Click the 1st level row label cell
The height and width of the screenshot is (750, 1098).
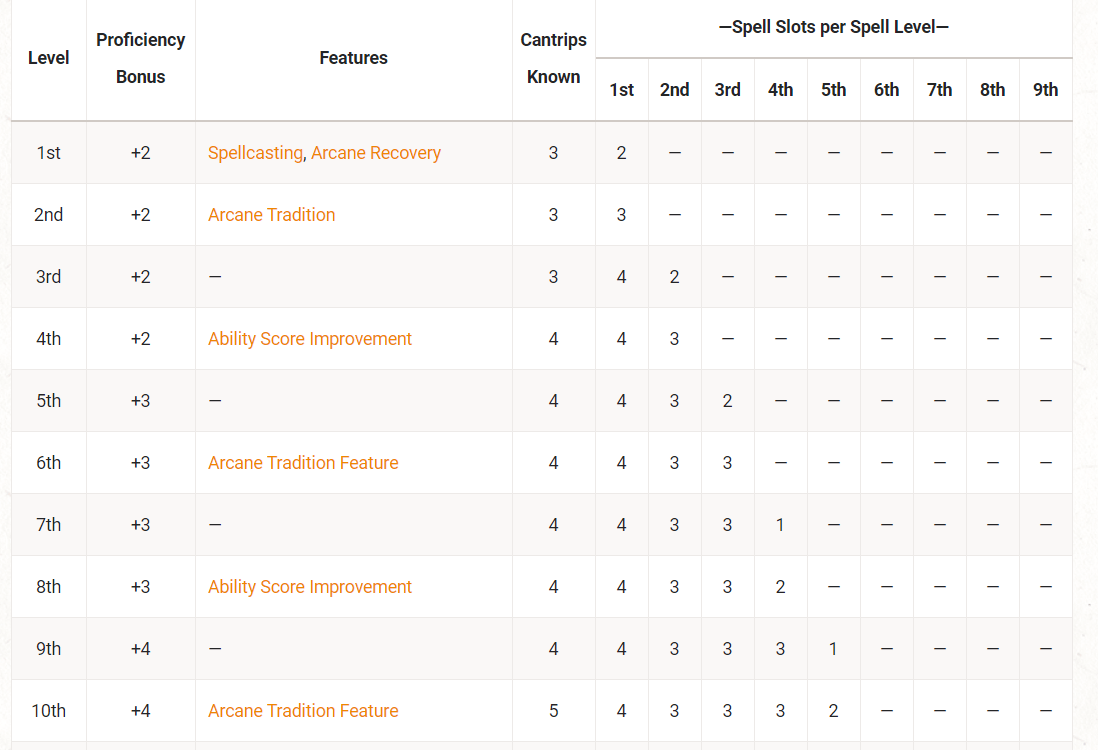click(49, 153)
